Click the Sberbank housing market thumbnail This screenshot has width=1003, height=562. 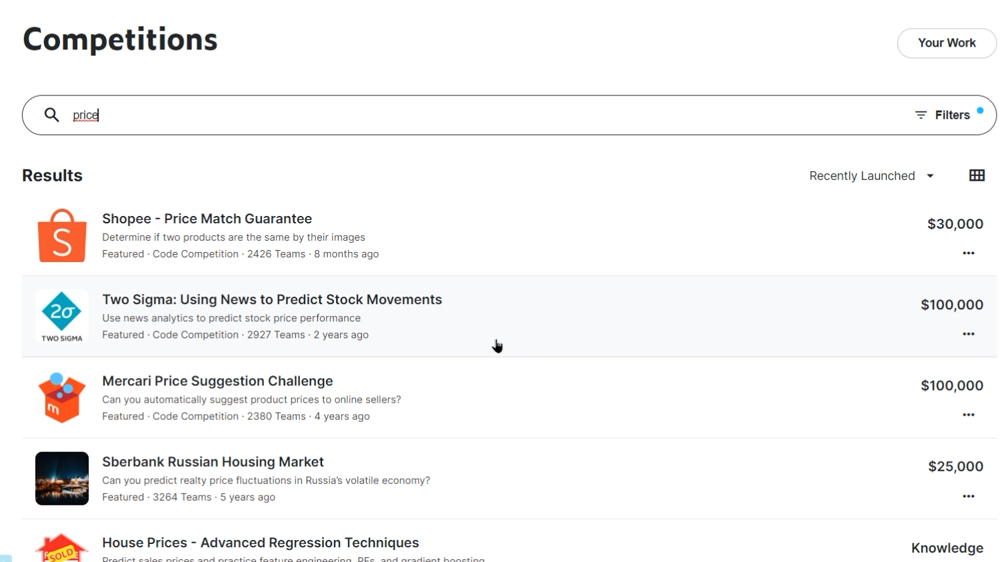click(x=62, y=478)
